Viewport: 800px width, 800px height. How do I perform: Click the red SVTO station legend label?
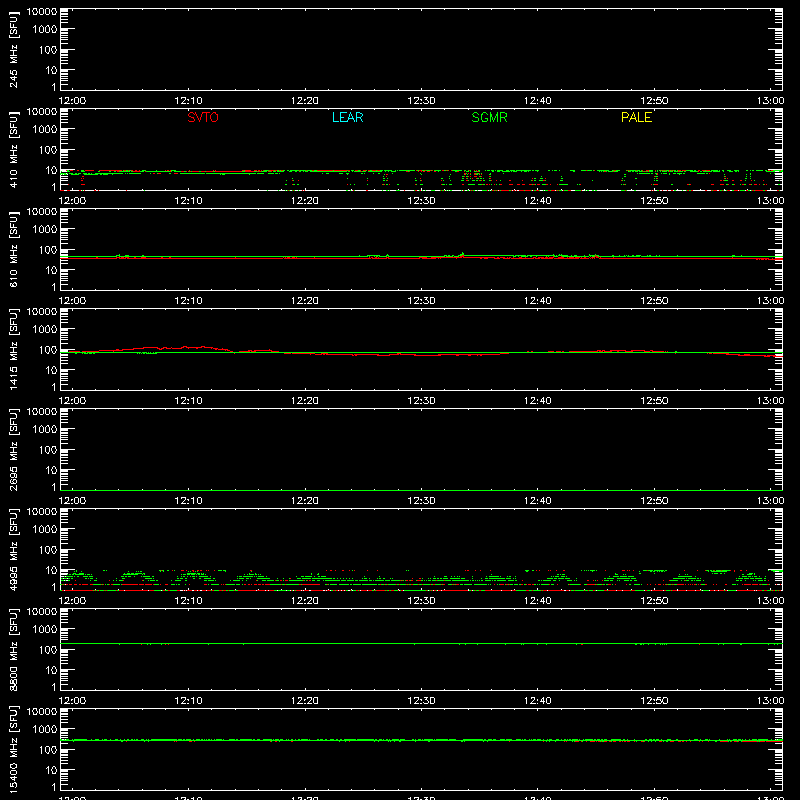click(x=203, y=117)
